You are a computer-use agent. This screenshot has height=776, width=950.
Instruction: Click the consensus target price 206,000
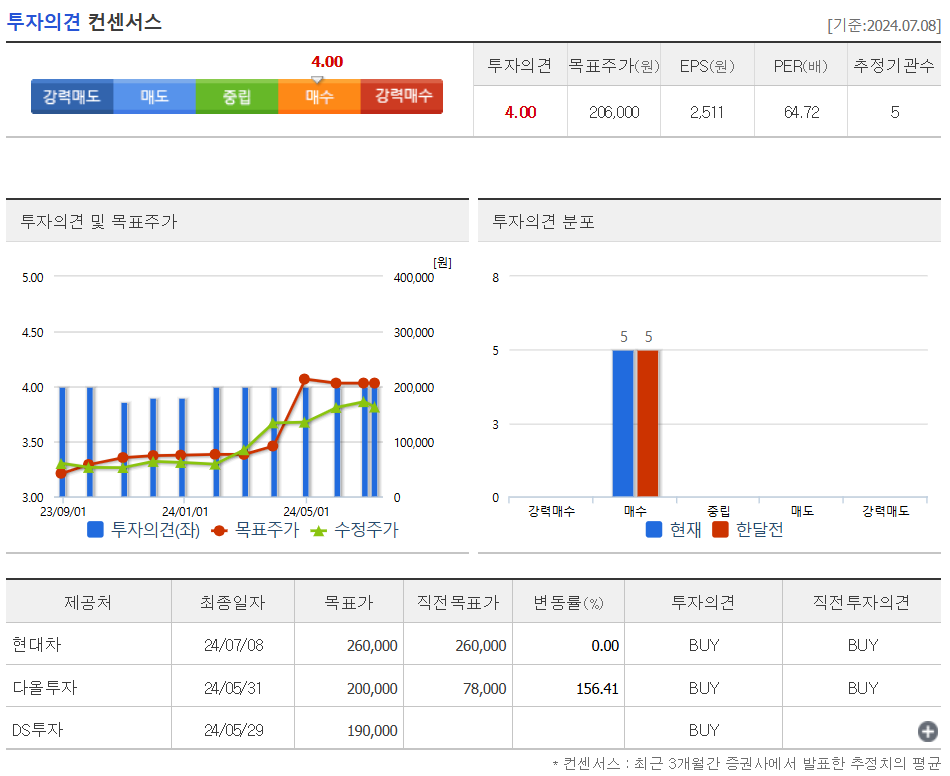click(614, 112)
